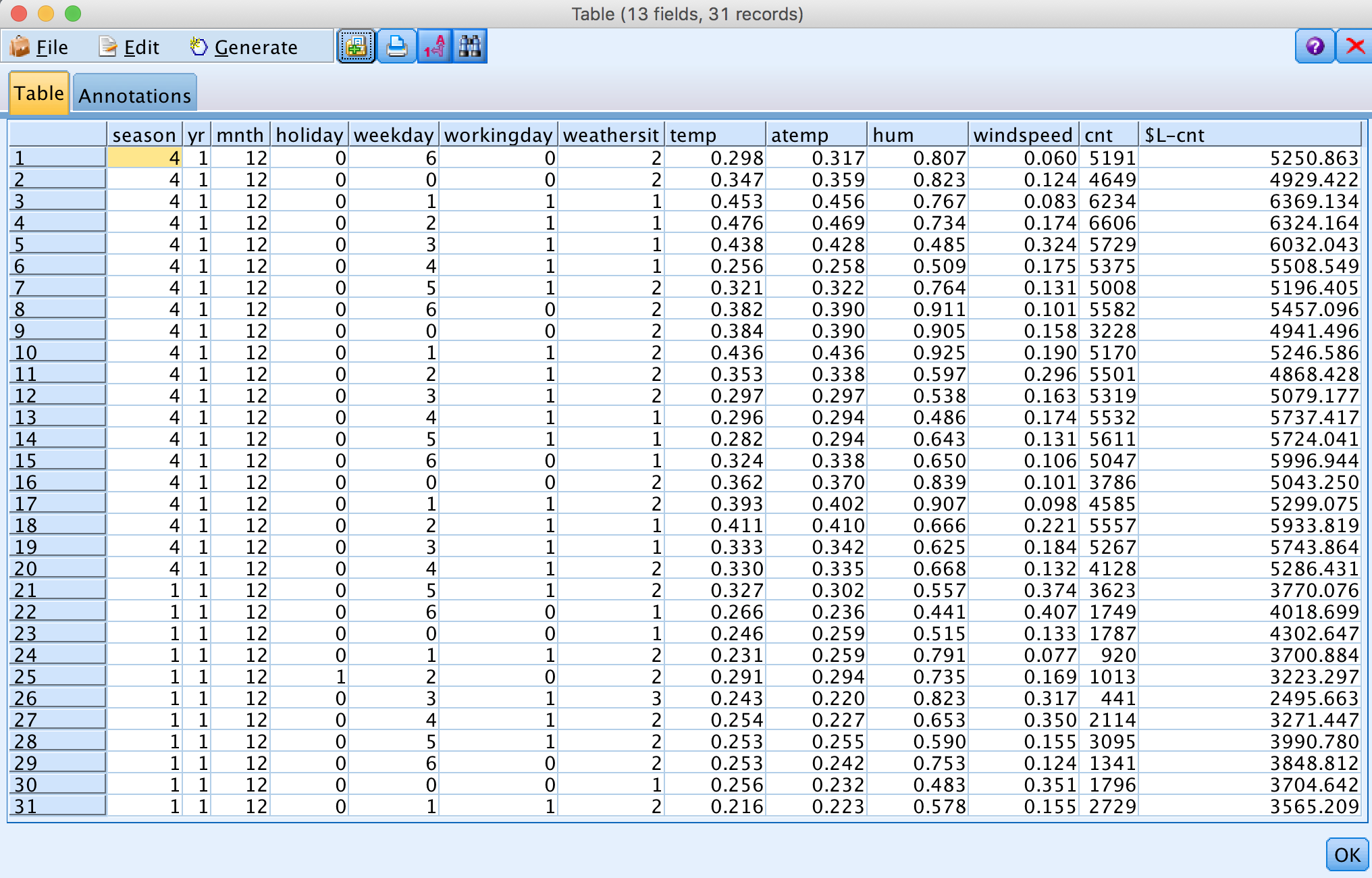Click the $L-cnt value 3848.812
The image size is (1372, 878).
1313,763
